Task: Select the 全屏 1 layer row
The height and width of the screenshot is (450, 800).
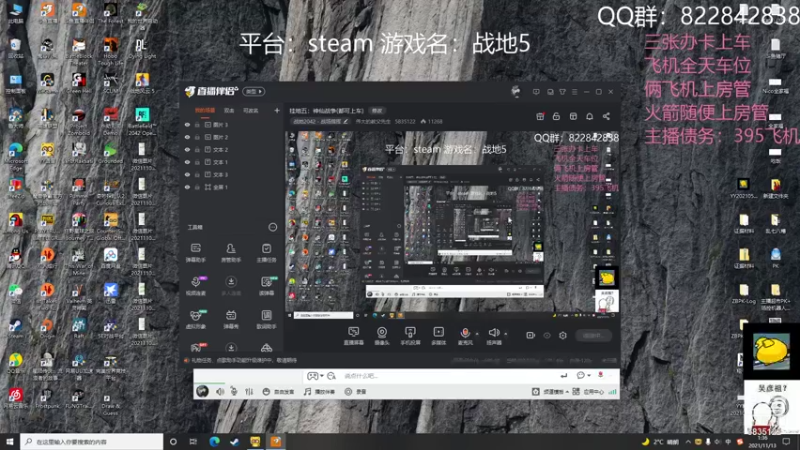Action: click(232, 187)
